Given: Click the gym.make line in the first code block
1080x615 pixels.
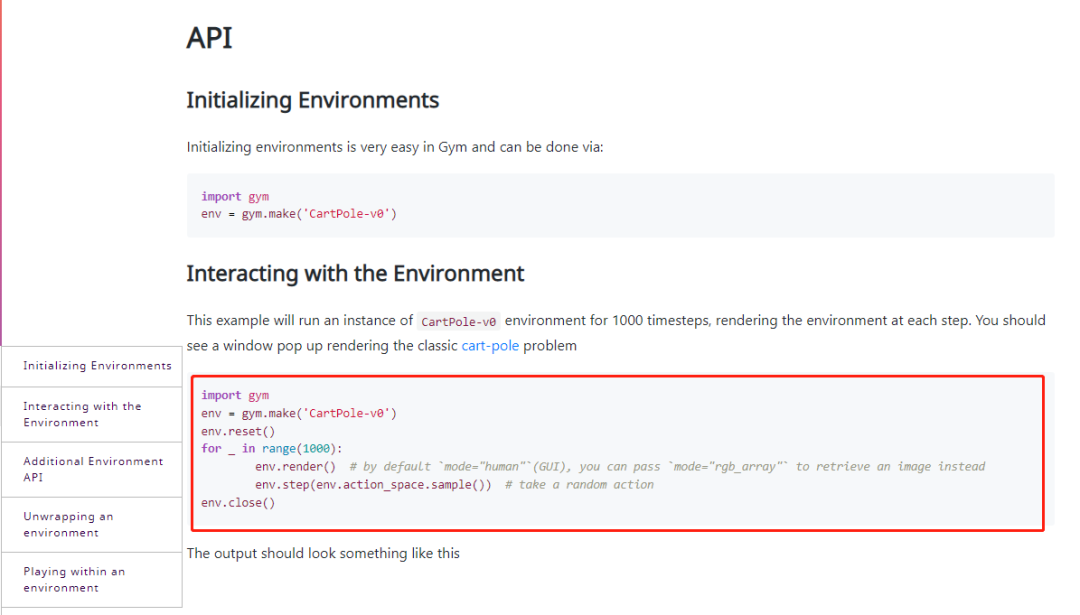Looking at the screenshot, I should pos(299,214).
